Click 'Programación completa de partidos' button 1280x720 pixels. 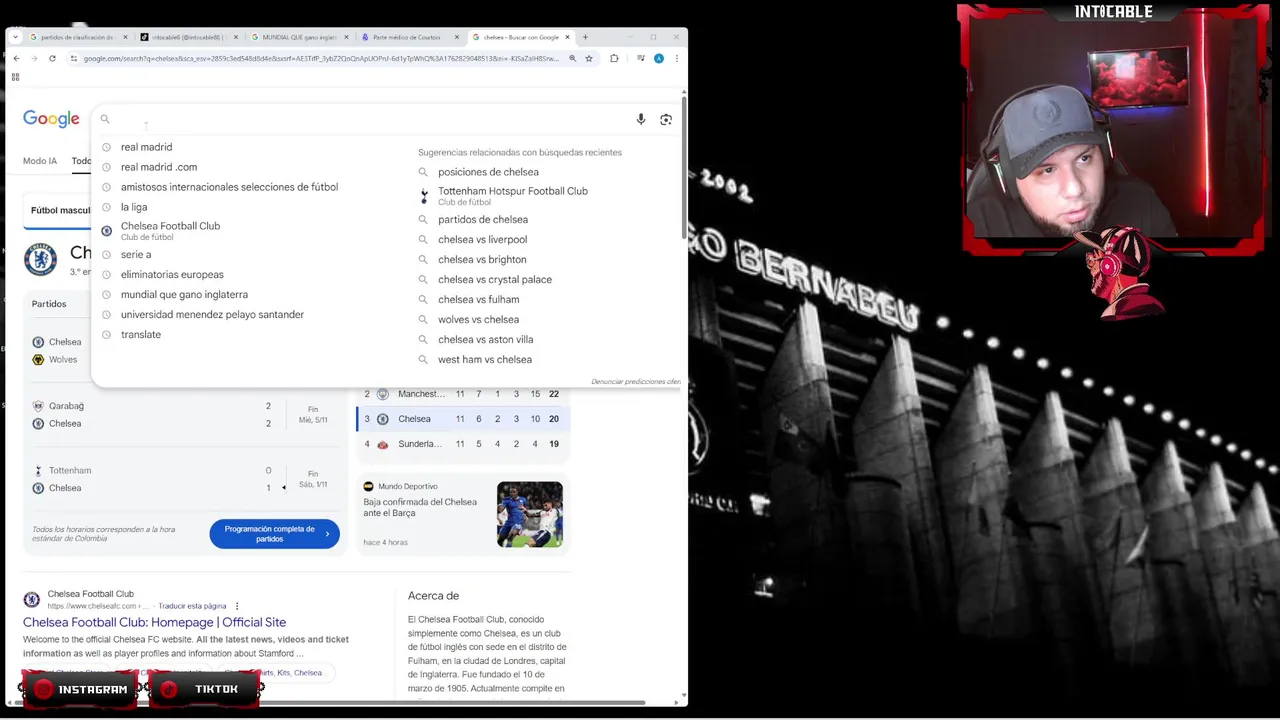(275, 534)
